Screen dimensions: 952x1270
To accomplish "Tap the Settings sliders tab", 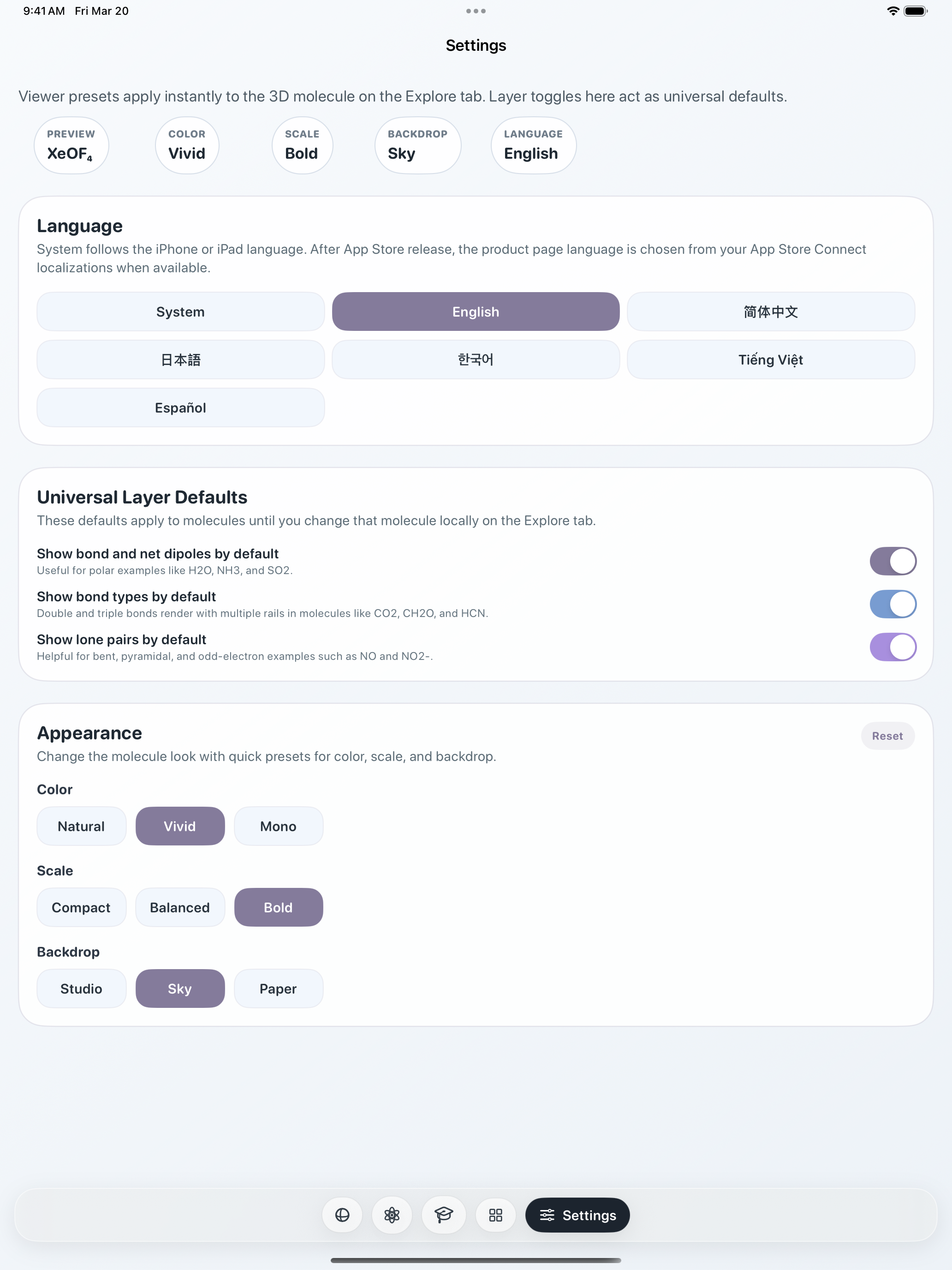I will click(x=577, y=1215).
